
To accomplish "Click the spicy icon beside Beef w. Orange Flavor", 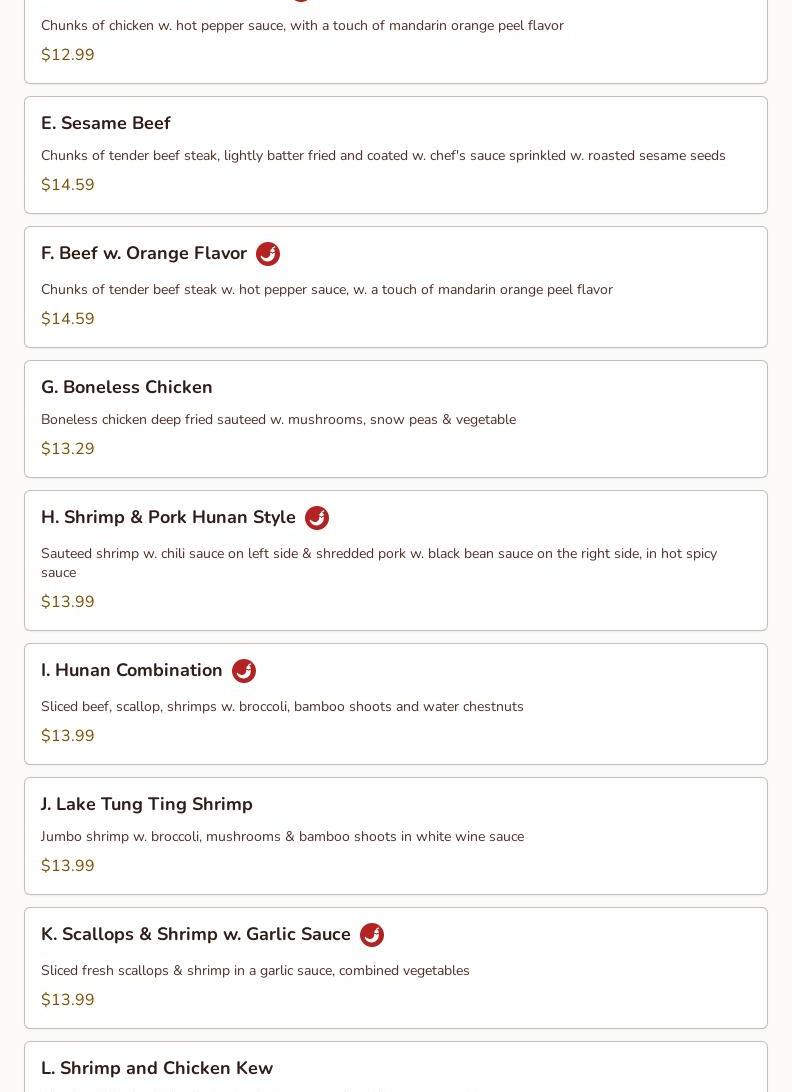I will (x=267, y=254).
